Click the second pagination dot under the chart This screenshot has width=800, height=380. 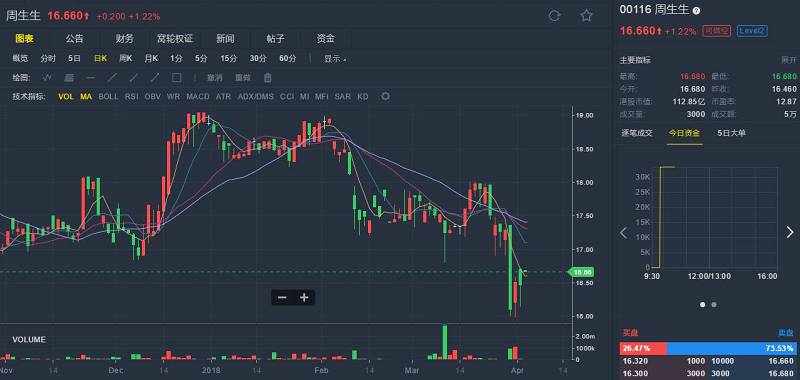[714, 305]
